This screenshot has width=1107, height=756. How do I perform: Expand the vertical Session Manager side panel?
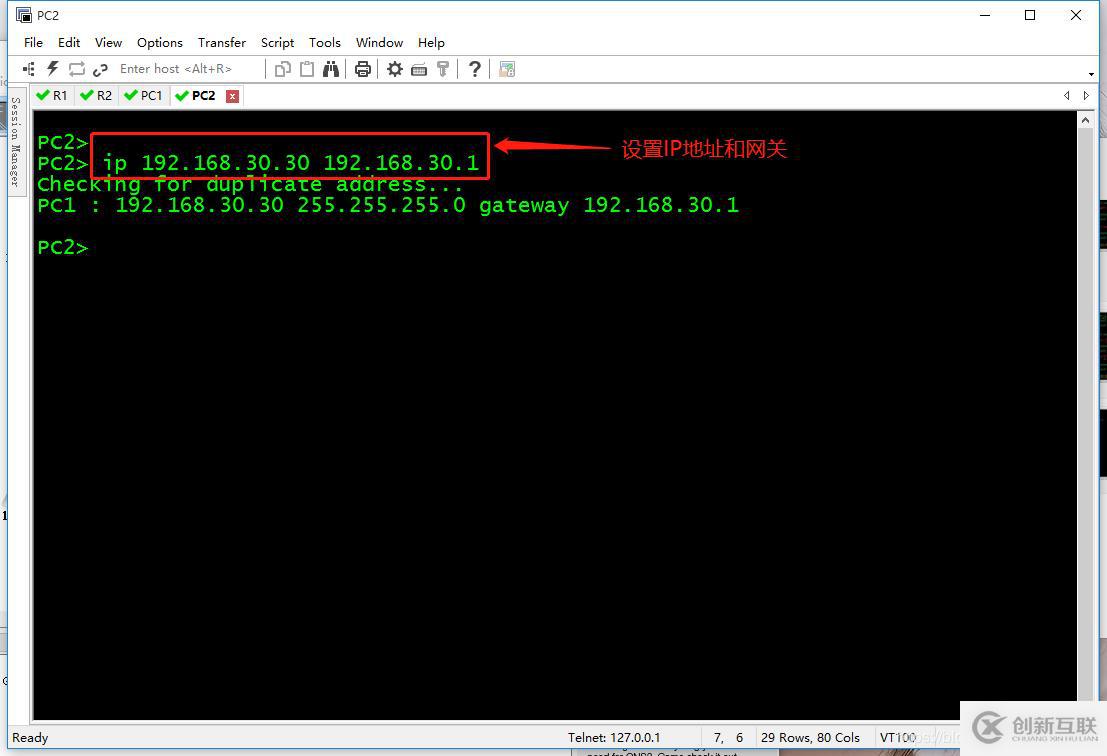point(15,141)
